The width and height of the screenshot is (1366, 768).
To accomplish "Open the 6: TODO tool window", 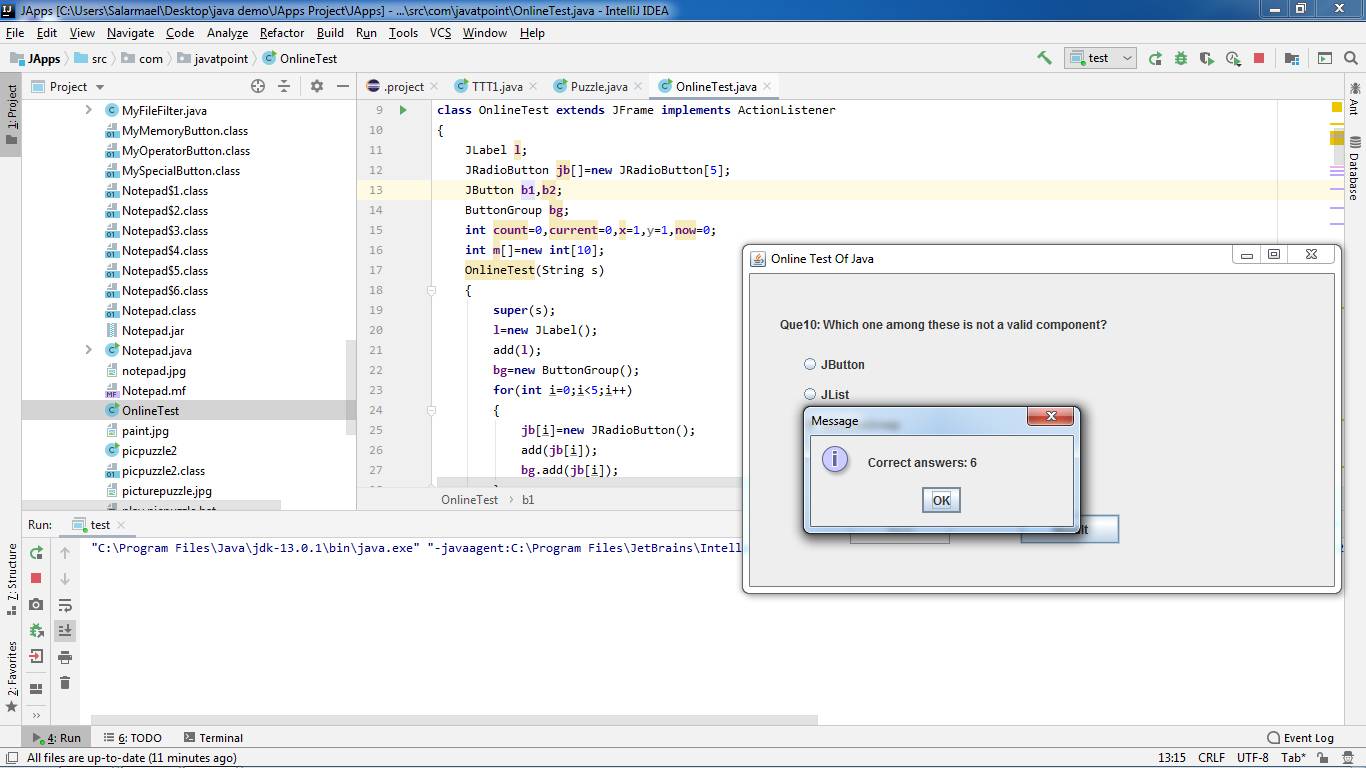I will coord(131,738).
